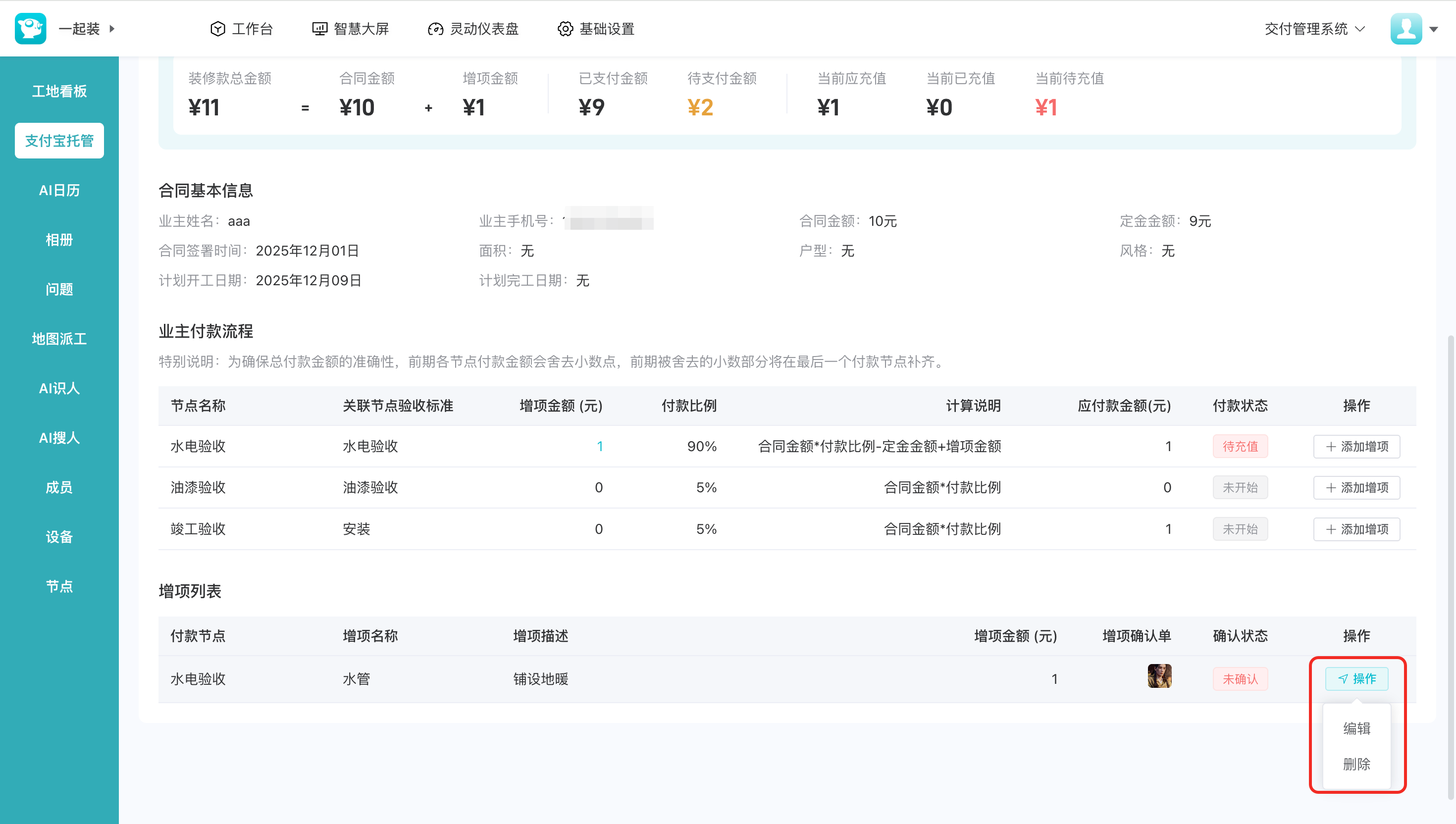
Task: Open the 工作台 workbench icon
Action: click(218, 29)
